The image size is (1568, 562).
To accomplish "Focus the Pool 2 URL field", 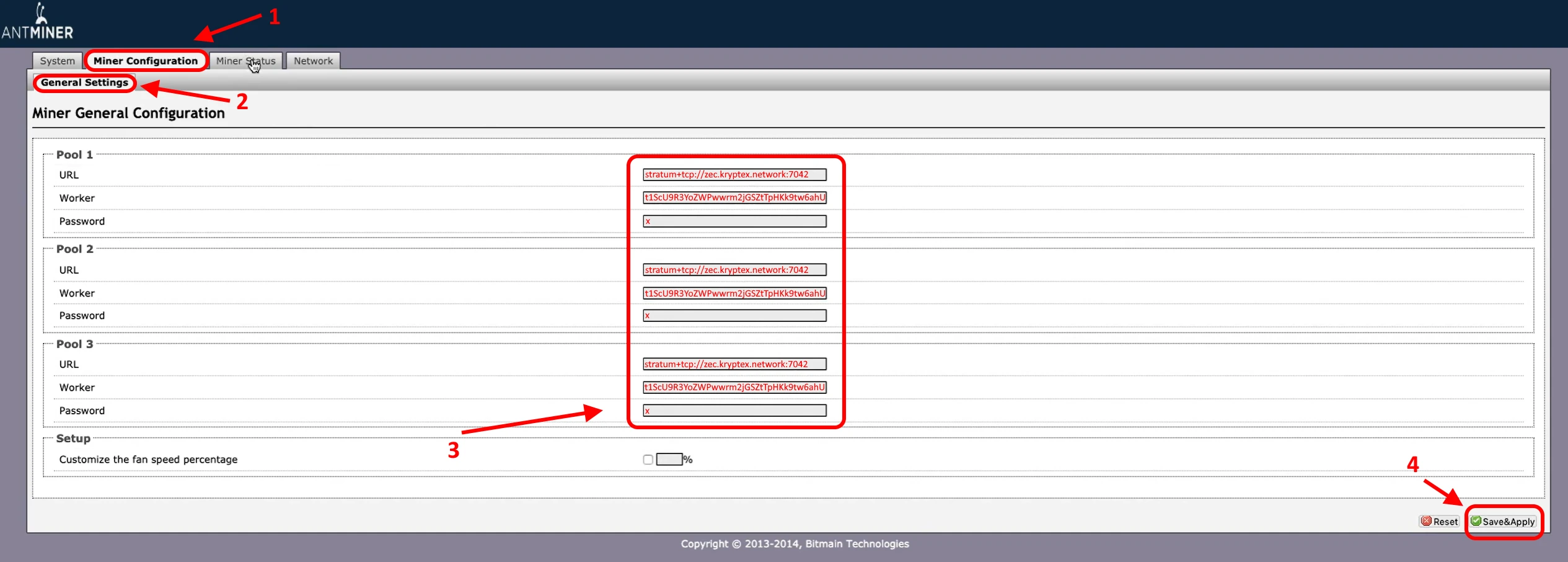I will (x=734, y=270).
